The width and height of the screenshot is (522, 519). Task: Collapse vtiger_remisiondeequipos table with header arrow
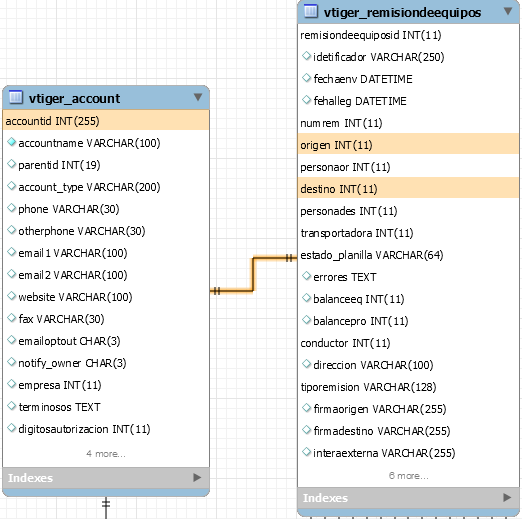click(x=508, y=11)
